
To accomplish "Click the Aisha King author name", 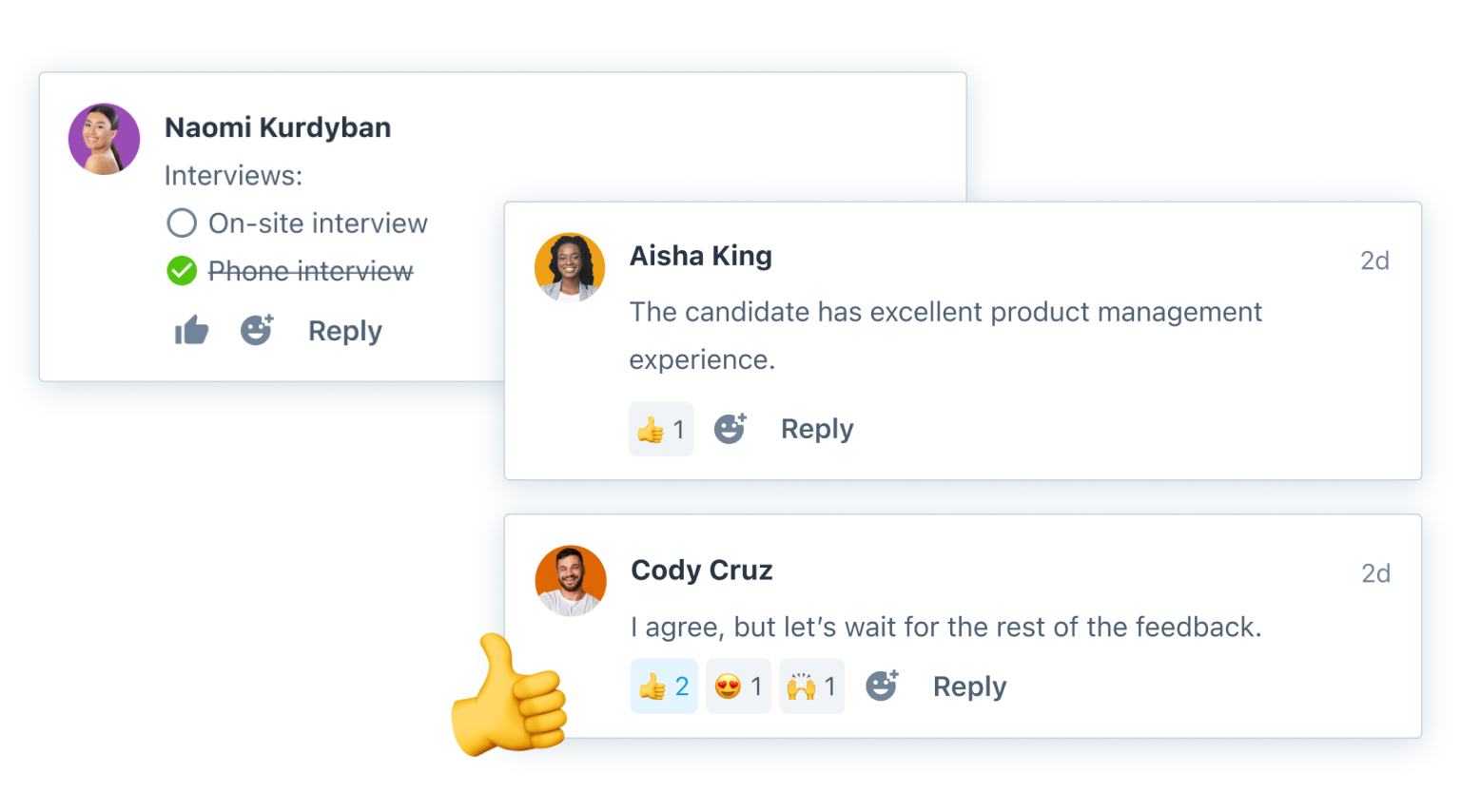I will [701, 256].
